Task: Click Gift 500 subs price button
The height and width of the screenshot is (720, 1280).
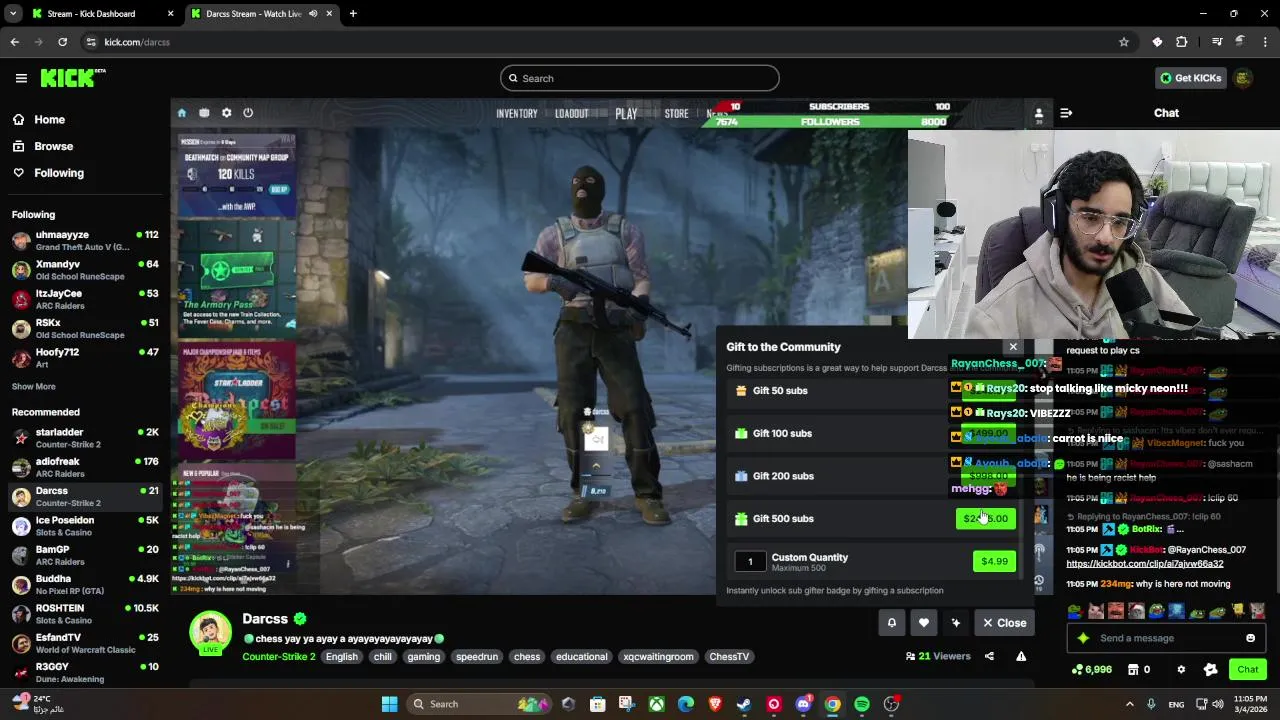Action: [986, 519]
